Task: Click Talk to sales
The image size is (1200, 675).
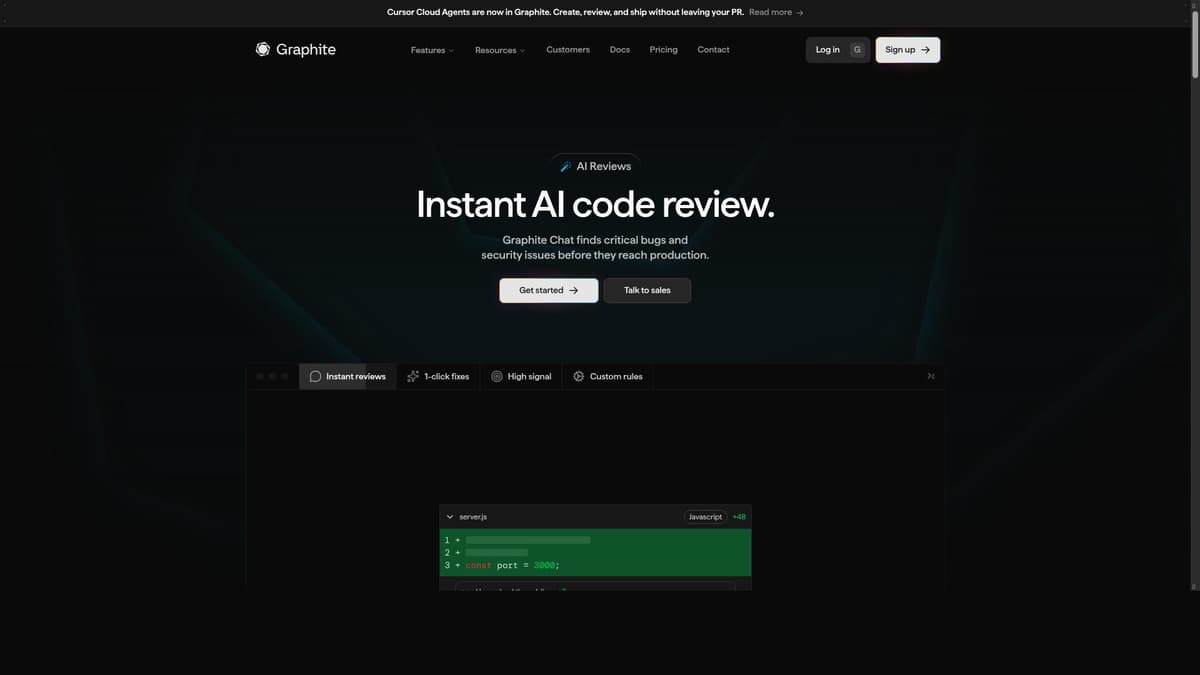Action: (647, 290)
